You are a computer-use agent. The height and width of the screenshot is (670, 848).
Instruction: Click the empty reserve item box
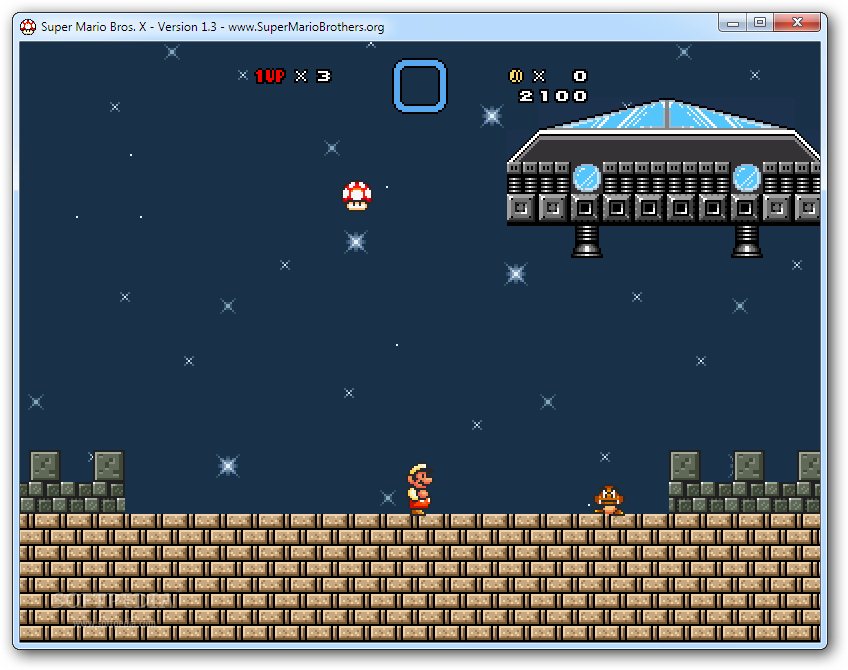coord(420,86)
